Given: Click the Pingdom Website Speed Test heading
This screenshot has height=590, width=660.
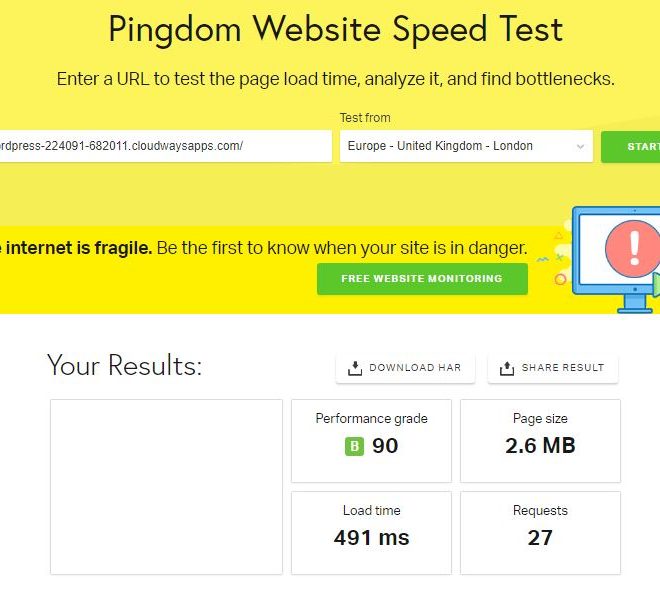Looking at the screenshot, I should (x=336, y=29).
